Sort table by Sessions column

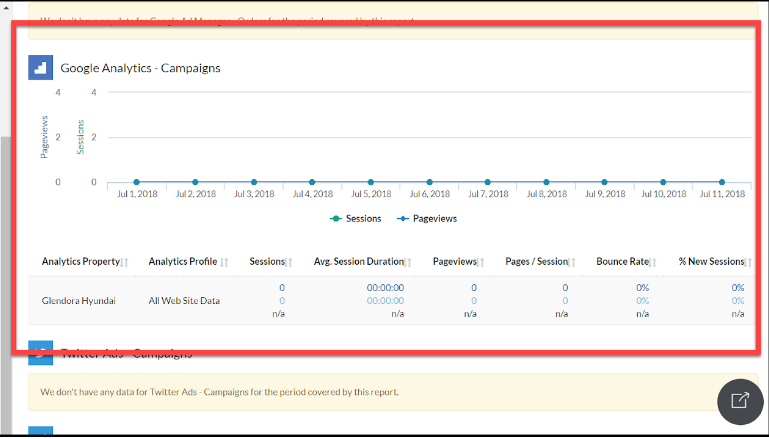pos(271,262)
